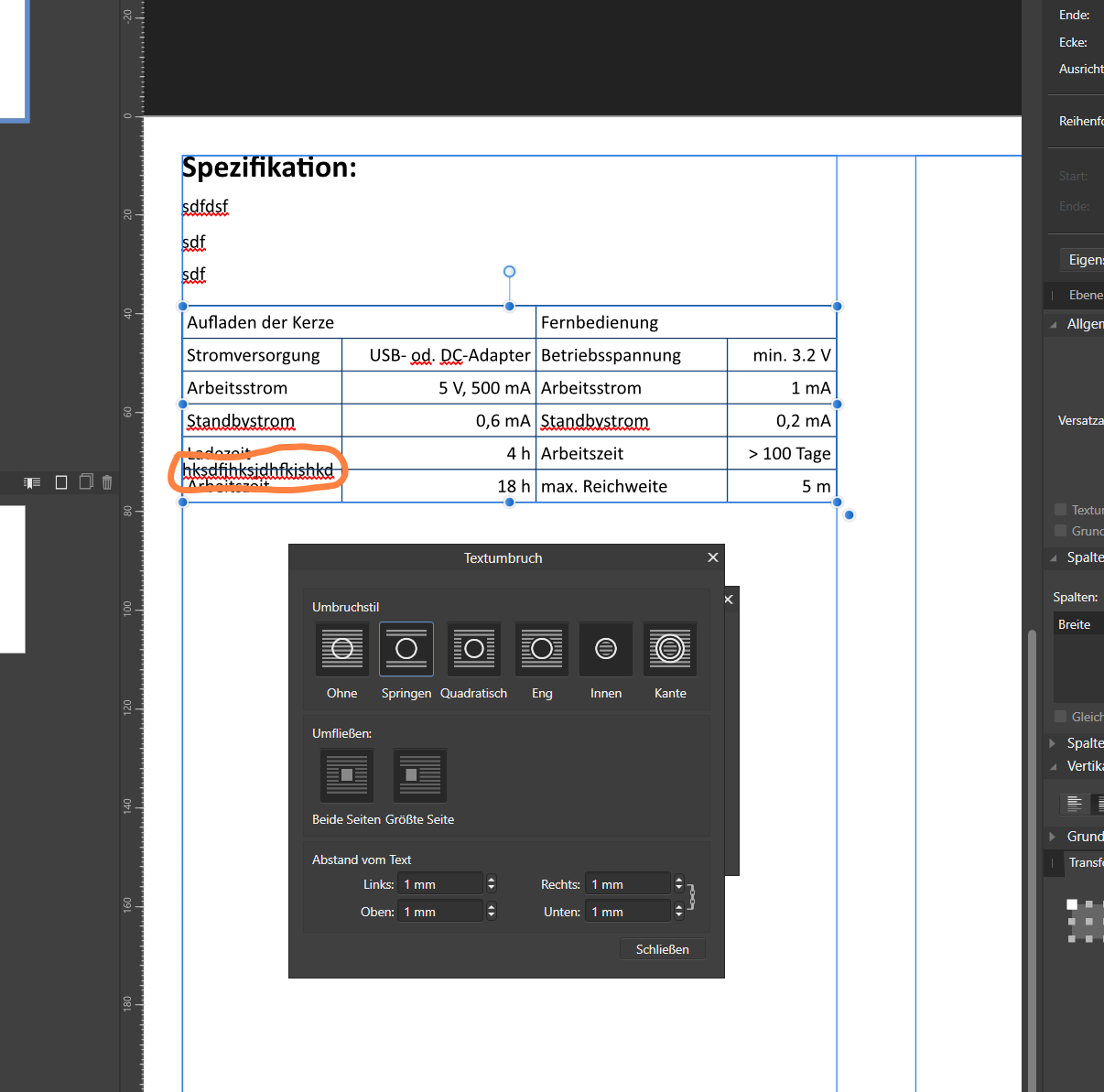Click the Rechts distance field
Image resolution: width=1104 pixels, height=1092 pixels.
(x=627, y=884)
